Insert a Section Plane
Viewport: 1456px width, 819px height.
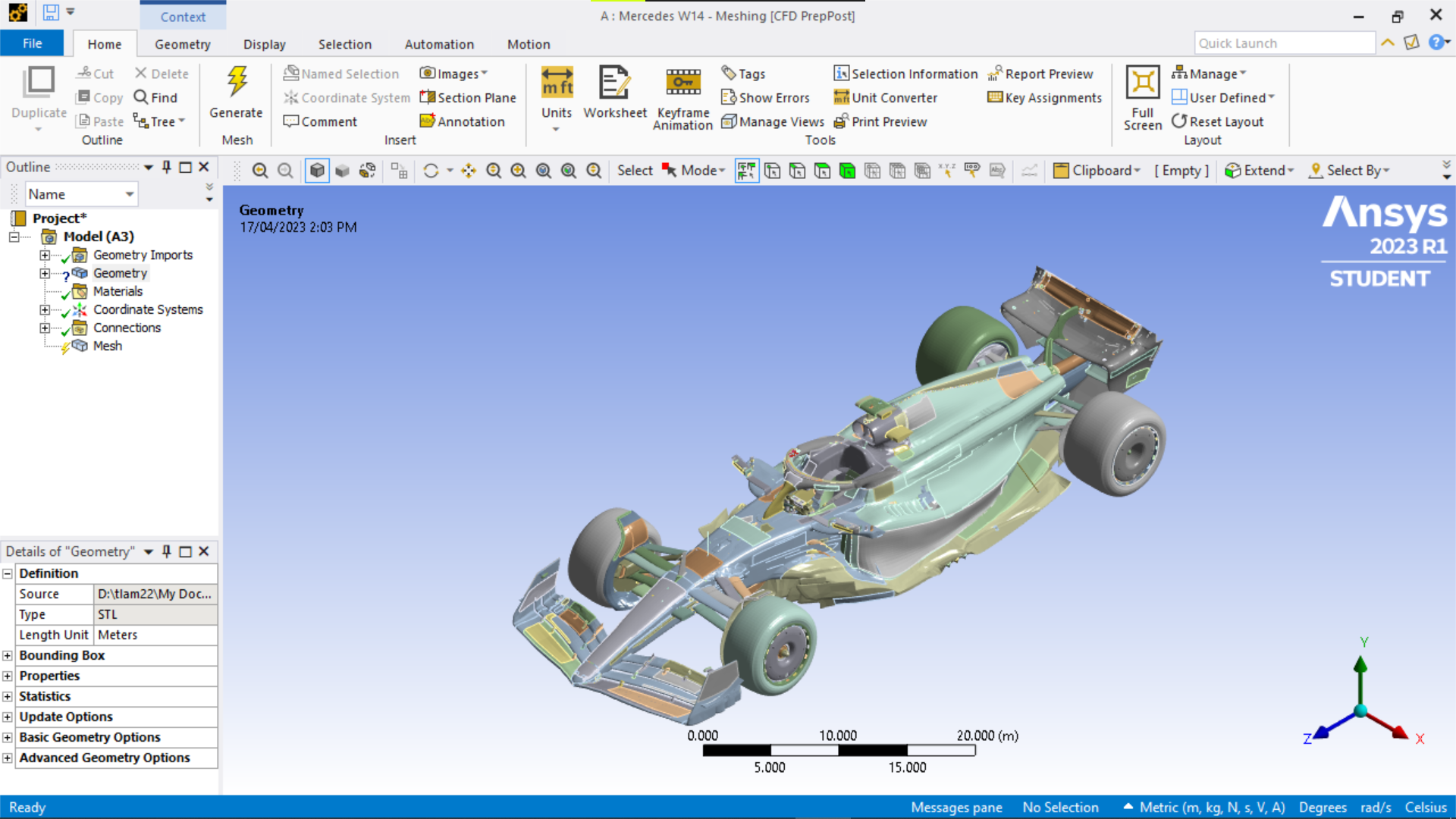click(468, 98)
